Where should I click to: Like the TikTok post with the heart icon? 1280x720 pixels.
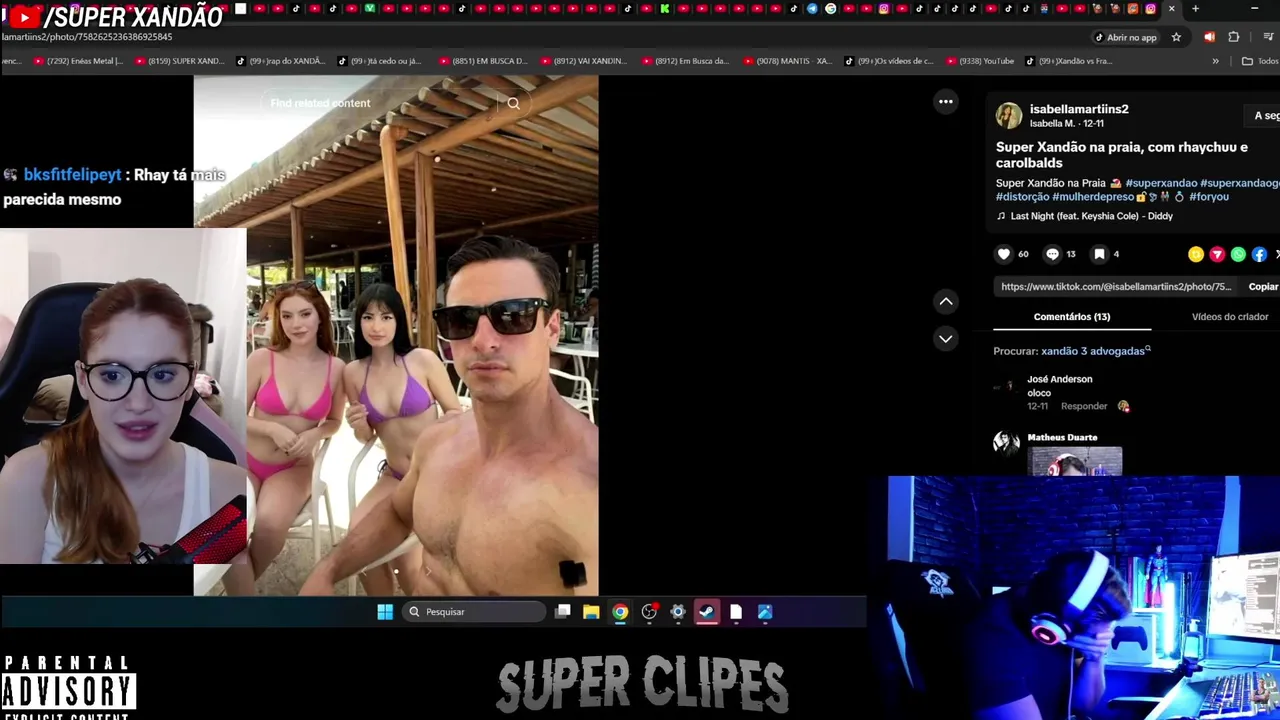[x=1004, y=254]
